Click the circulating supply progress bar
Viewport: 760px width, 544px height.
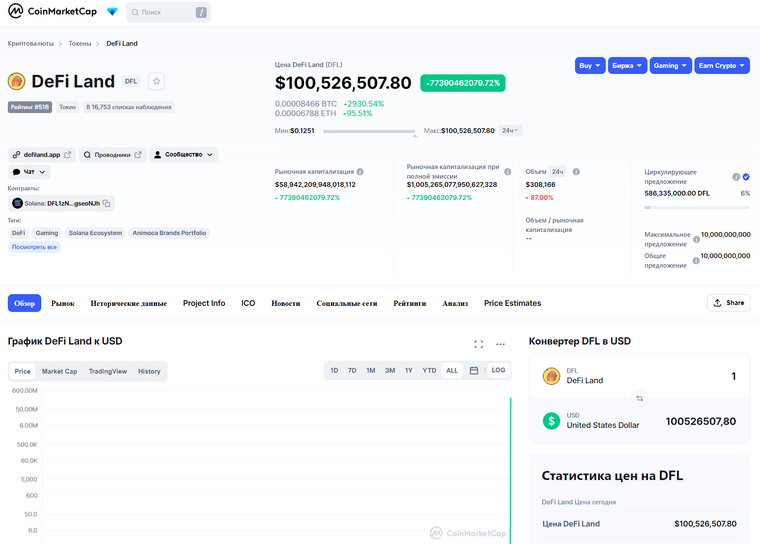click(697, 208)
